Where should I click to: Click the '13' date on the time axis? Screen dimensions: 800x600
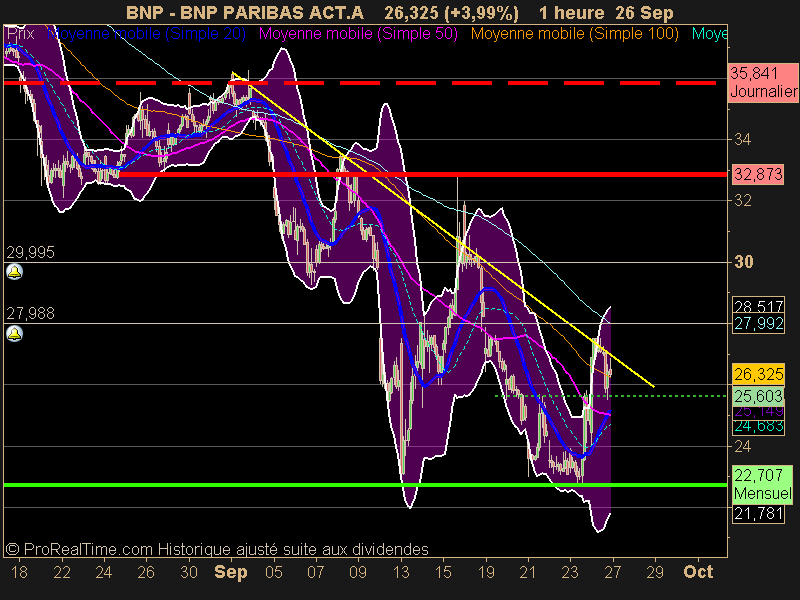401,572
